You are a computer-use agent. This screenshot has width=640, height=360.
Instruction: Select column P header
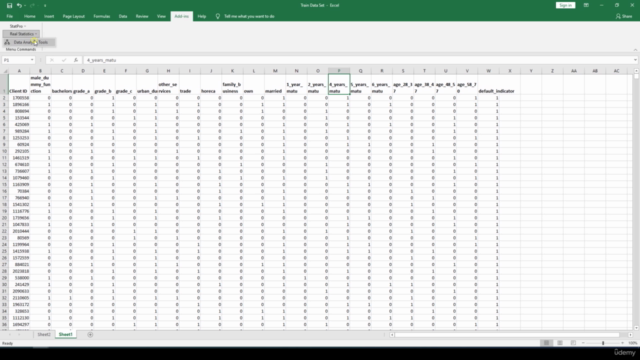(339, 71)
